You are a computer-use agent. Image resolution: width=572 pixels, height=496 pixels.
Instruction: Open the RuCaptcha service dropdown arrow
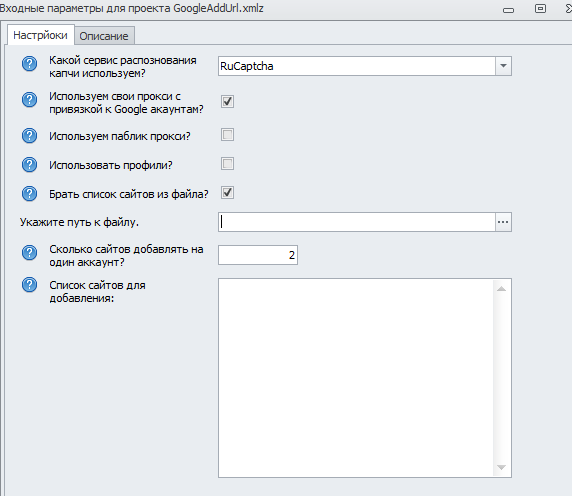pos(503,66)
